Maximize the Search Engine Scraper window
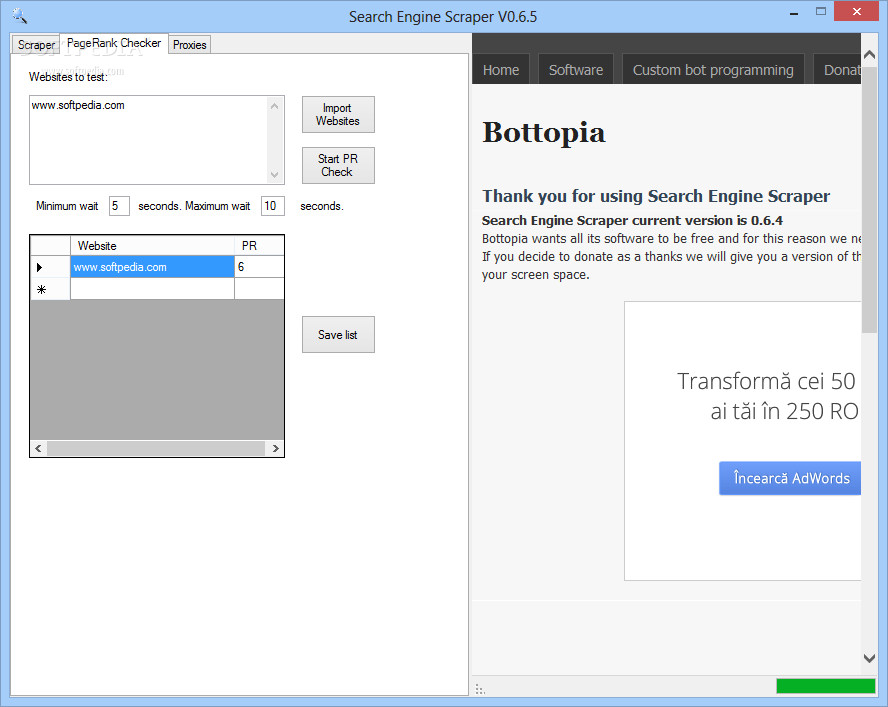This screenshot has height=707, width=888. tap(821, 11)
